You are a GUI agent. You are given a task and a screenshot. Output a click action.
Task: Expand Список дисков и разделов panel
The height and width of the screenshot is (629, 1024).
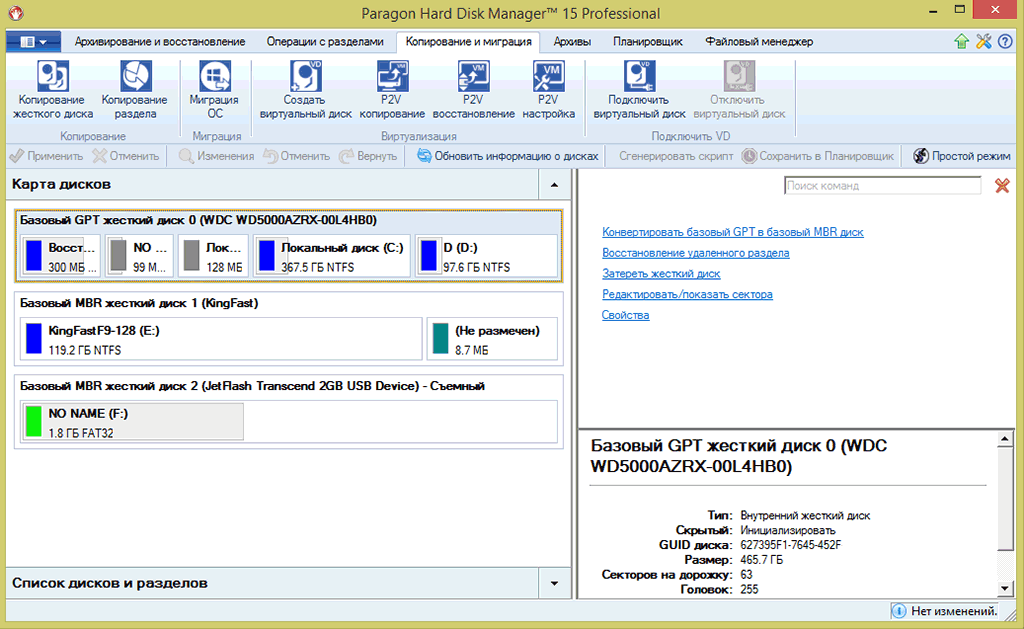553,582
